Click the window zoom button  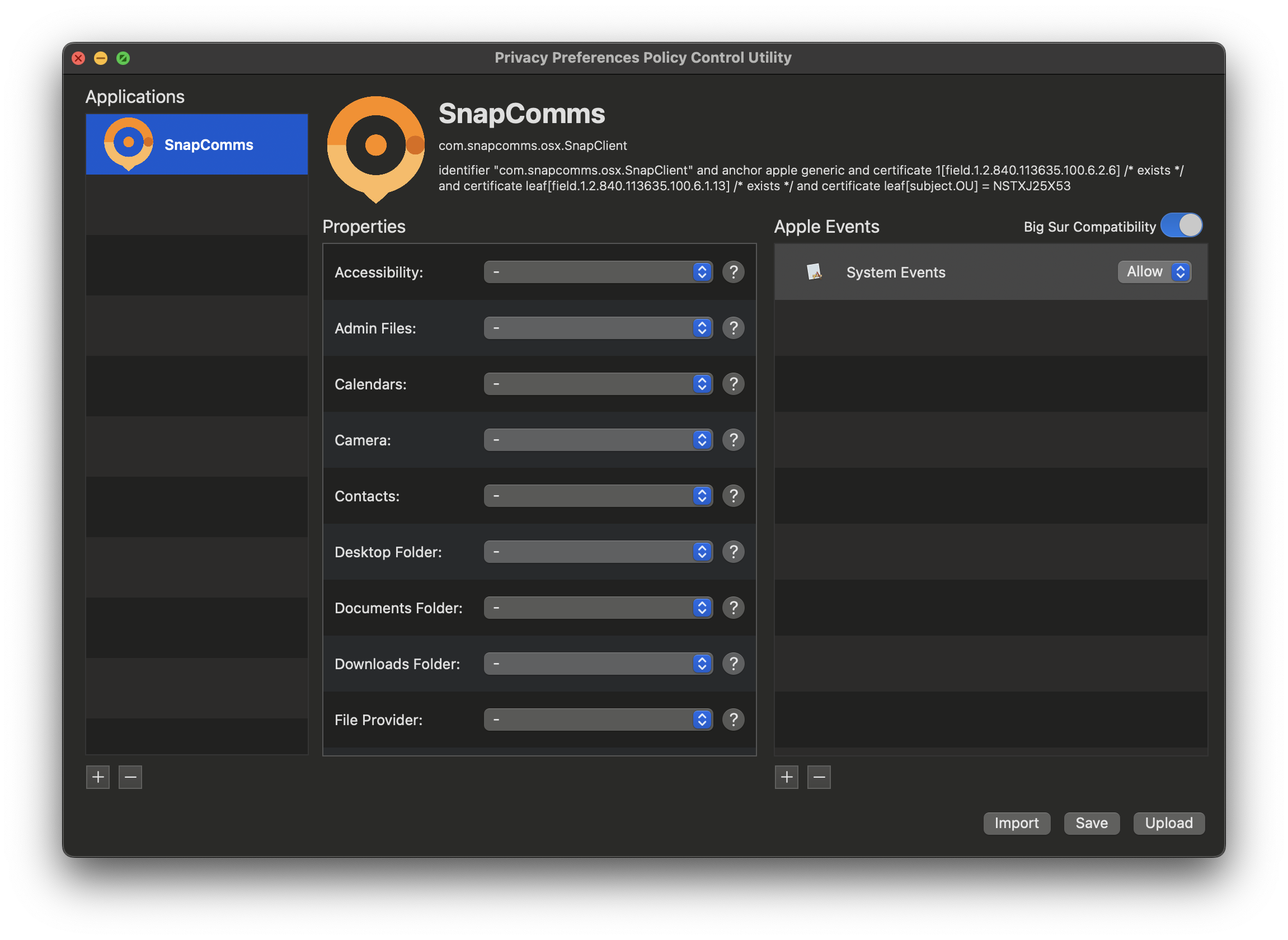[x=124, y=58]
